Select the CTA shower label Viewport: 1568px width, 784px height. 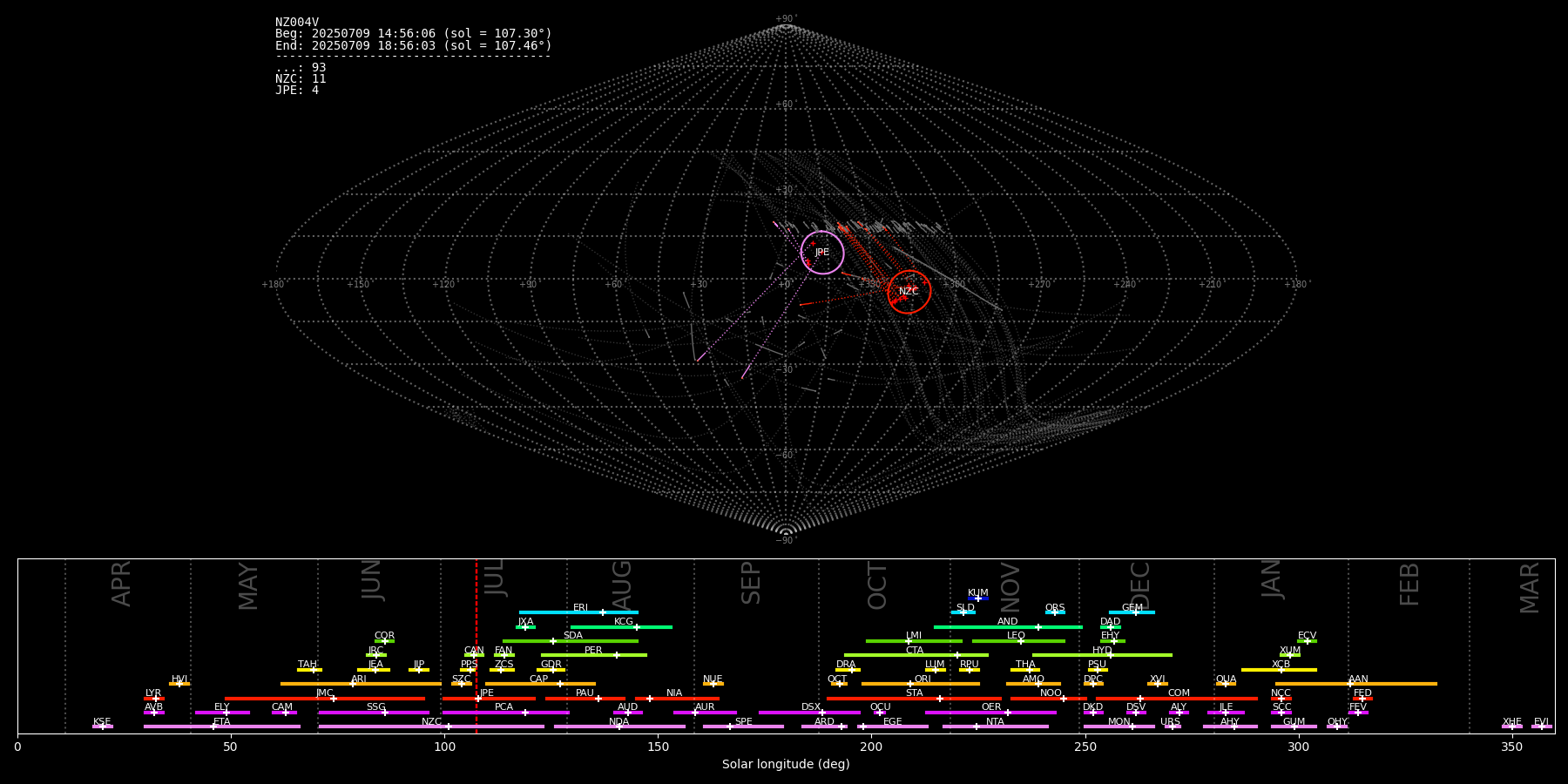pos(914,651)
